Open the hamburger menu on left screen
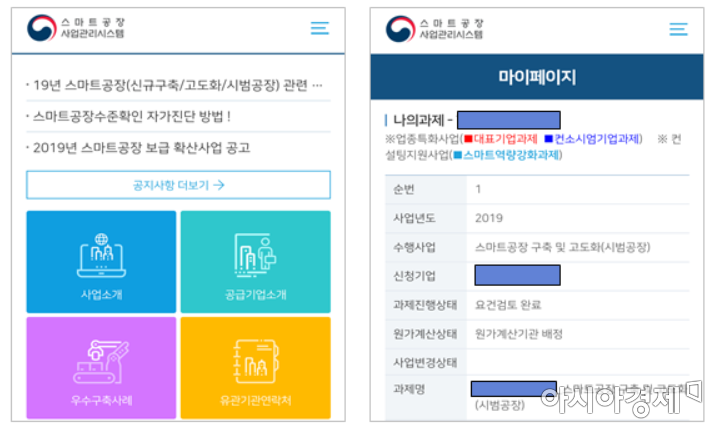Viewport: 719px width, 434px height. (x=319, y=28)
